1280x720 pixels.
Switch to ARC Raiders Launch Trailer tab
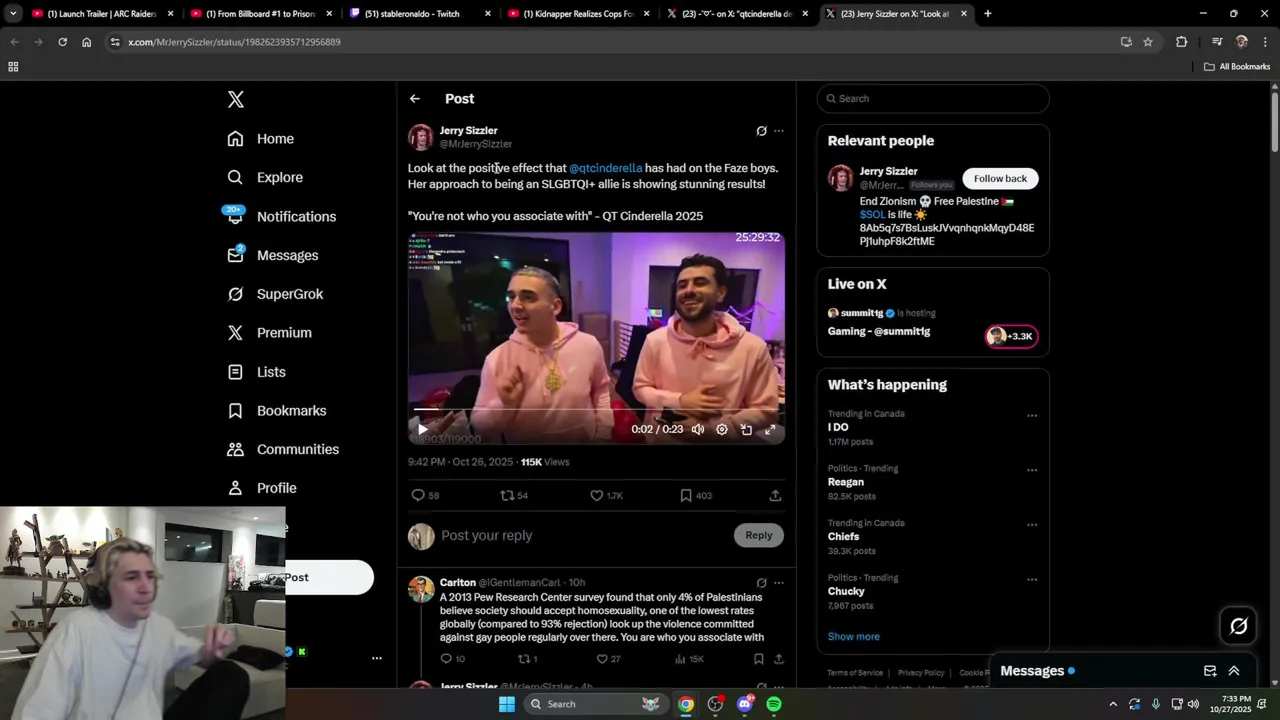(x=101, y=14)
